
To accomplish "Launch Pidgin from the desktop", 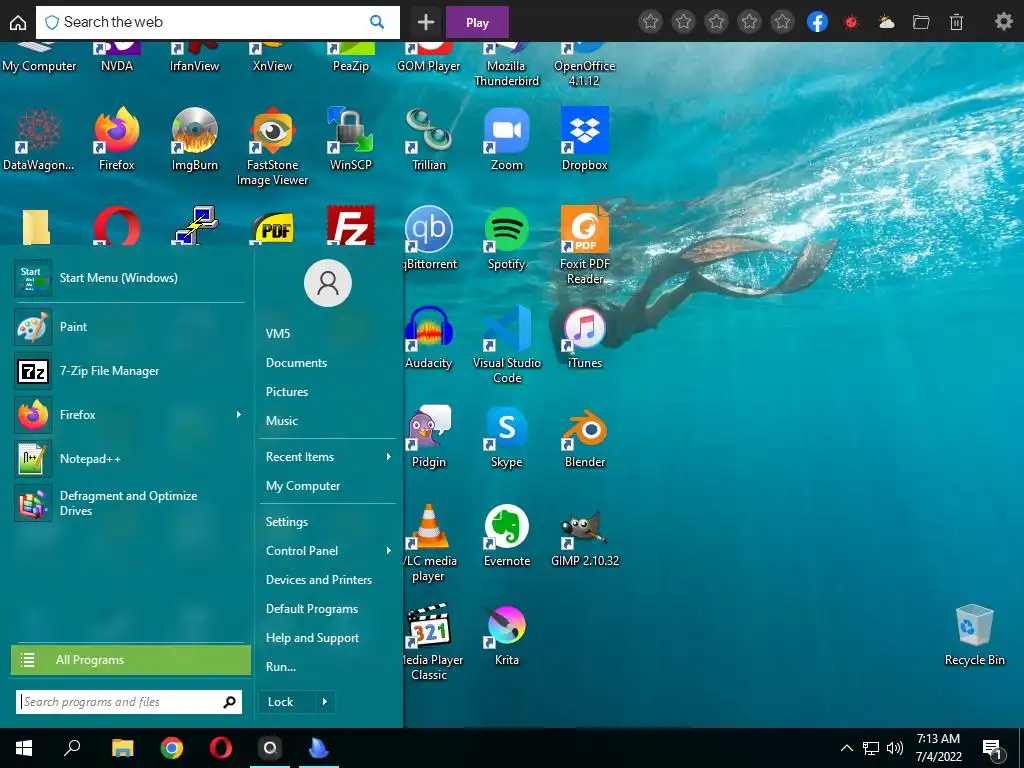I will coord(428,436).
